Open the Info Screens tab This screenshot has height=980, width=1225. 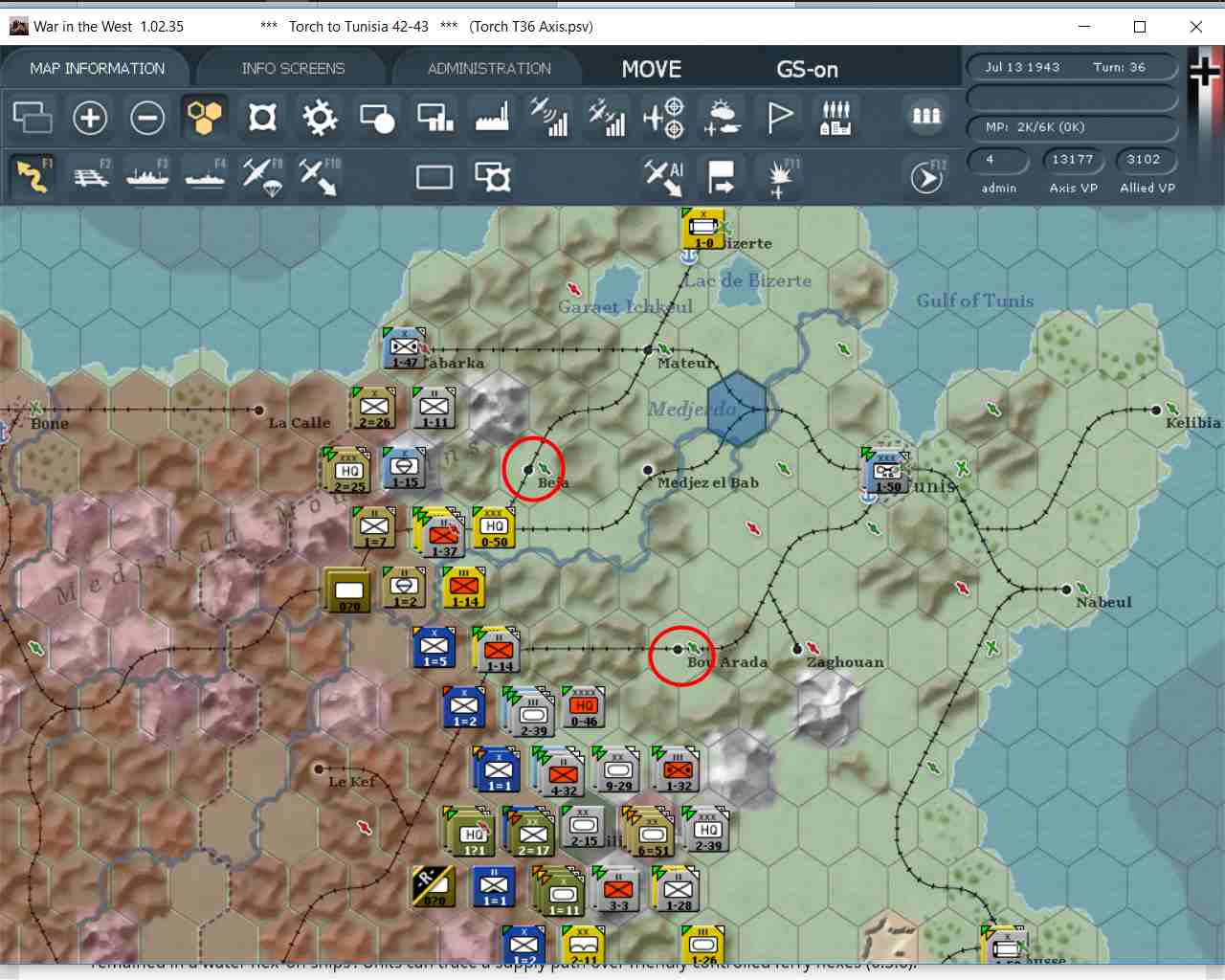tap(293, 69)
